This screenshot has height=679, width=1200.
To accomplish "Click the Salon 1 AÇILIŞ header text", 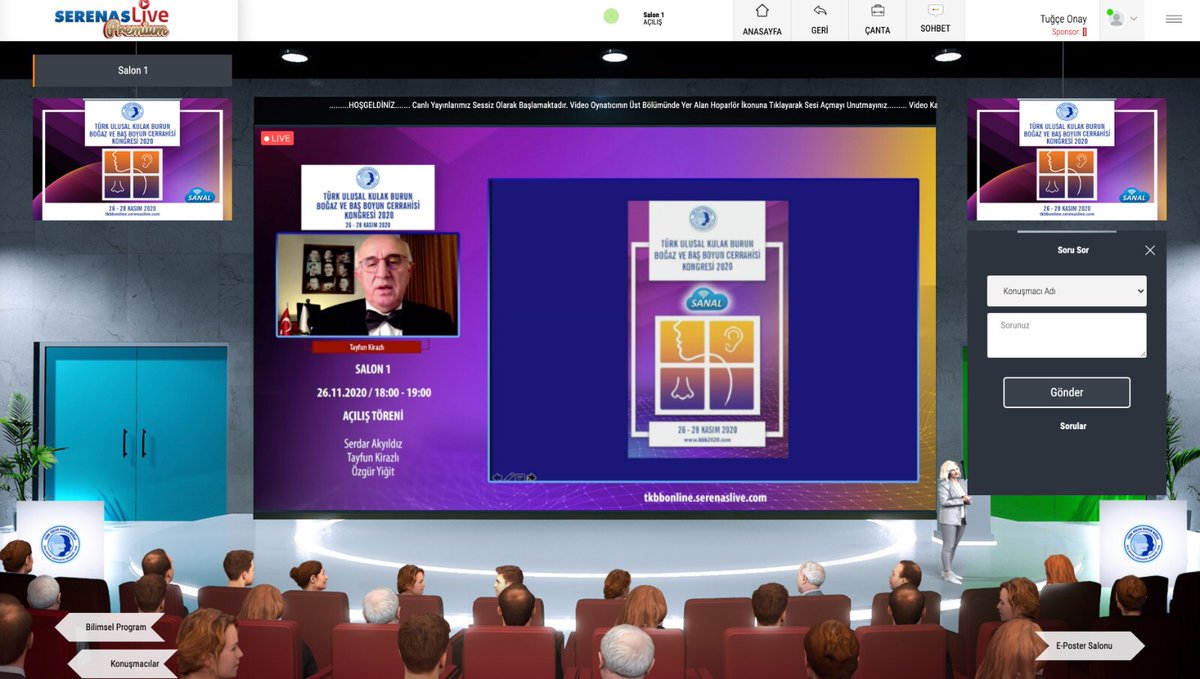I will click(653, 18).
